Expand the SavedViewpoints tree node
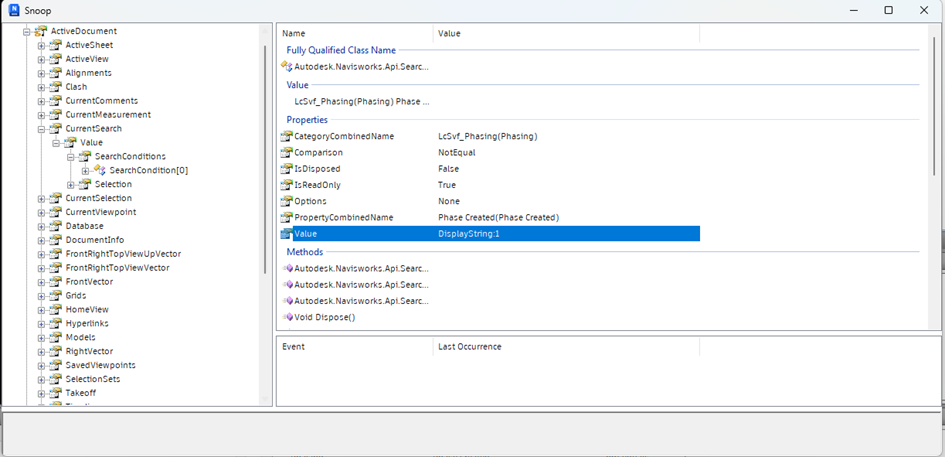The height and width of the screenshot is (457, 945). click(x=41, y=365)
